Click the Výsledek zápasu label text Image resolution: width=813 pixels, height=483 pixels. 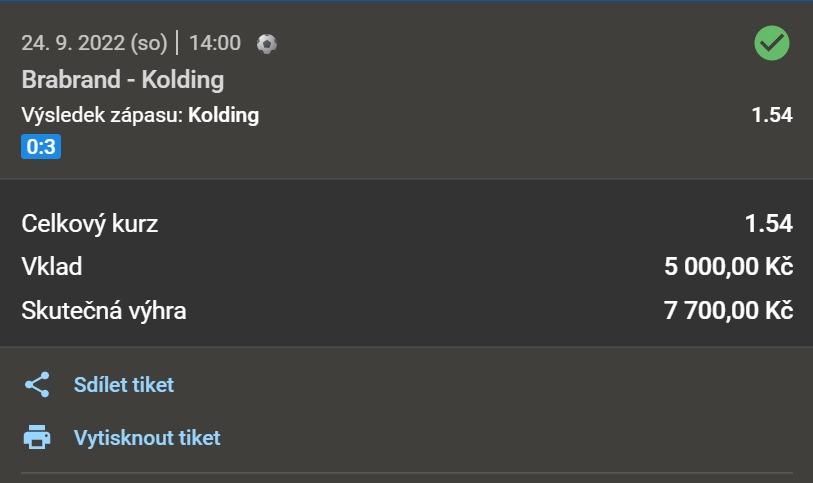point(101,115)
